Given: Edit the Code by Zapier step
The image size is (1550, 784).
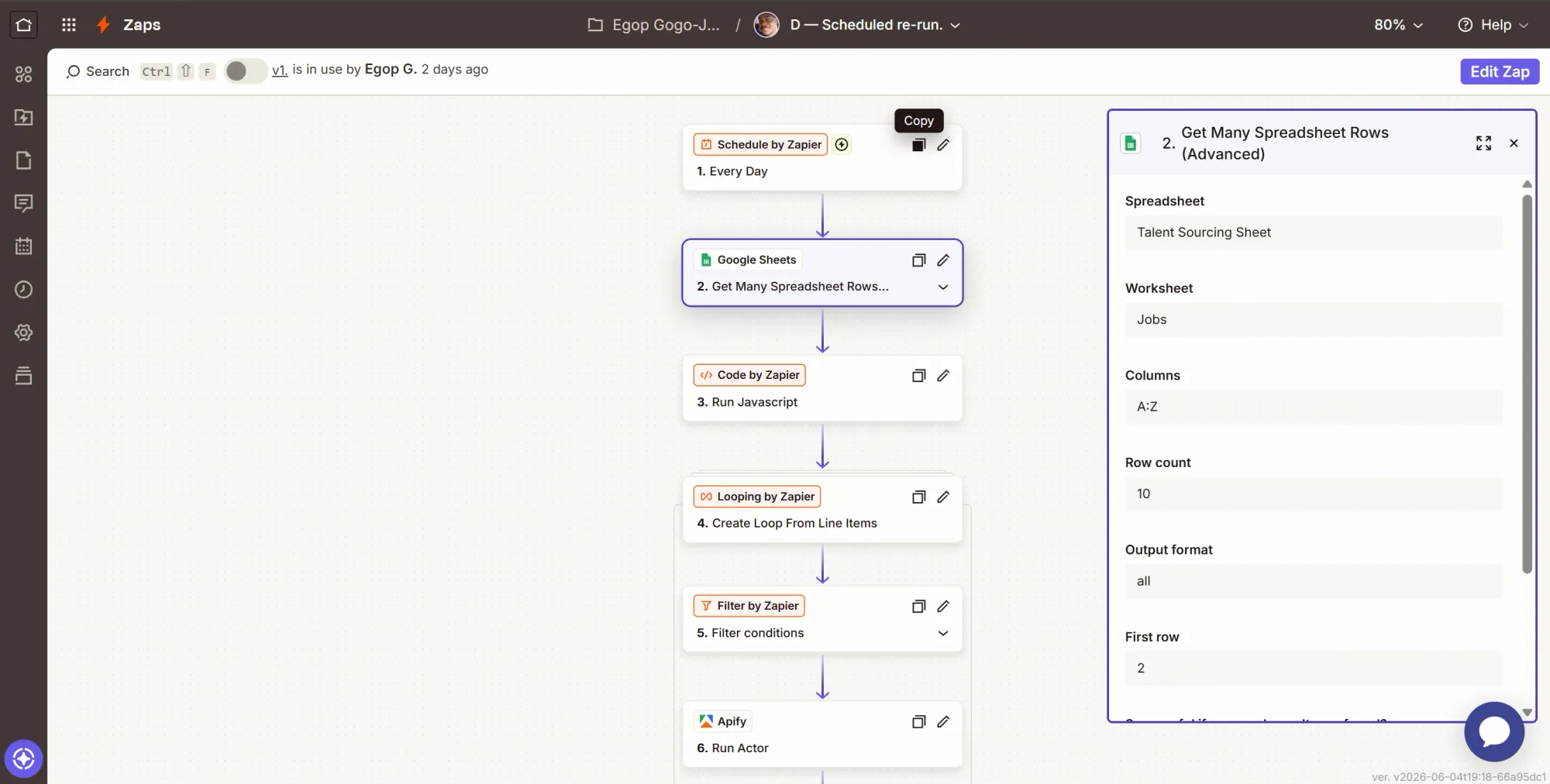Looking at the screenshot, I should (943, 376).
